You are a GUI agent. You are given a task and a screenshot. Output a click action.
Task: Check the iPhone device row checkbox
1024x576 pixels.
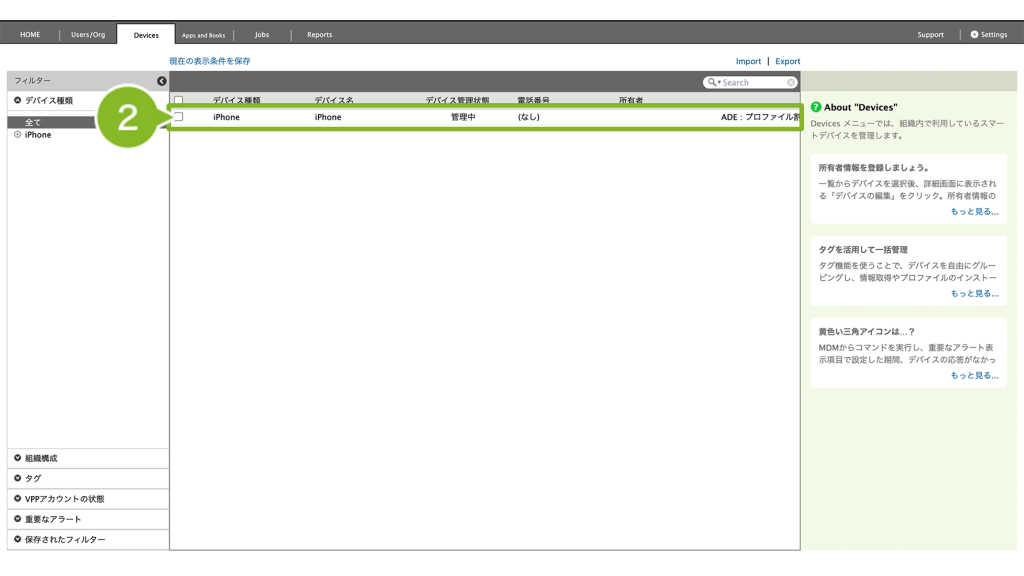(x=179, y=117)
